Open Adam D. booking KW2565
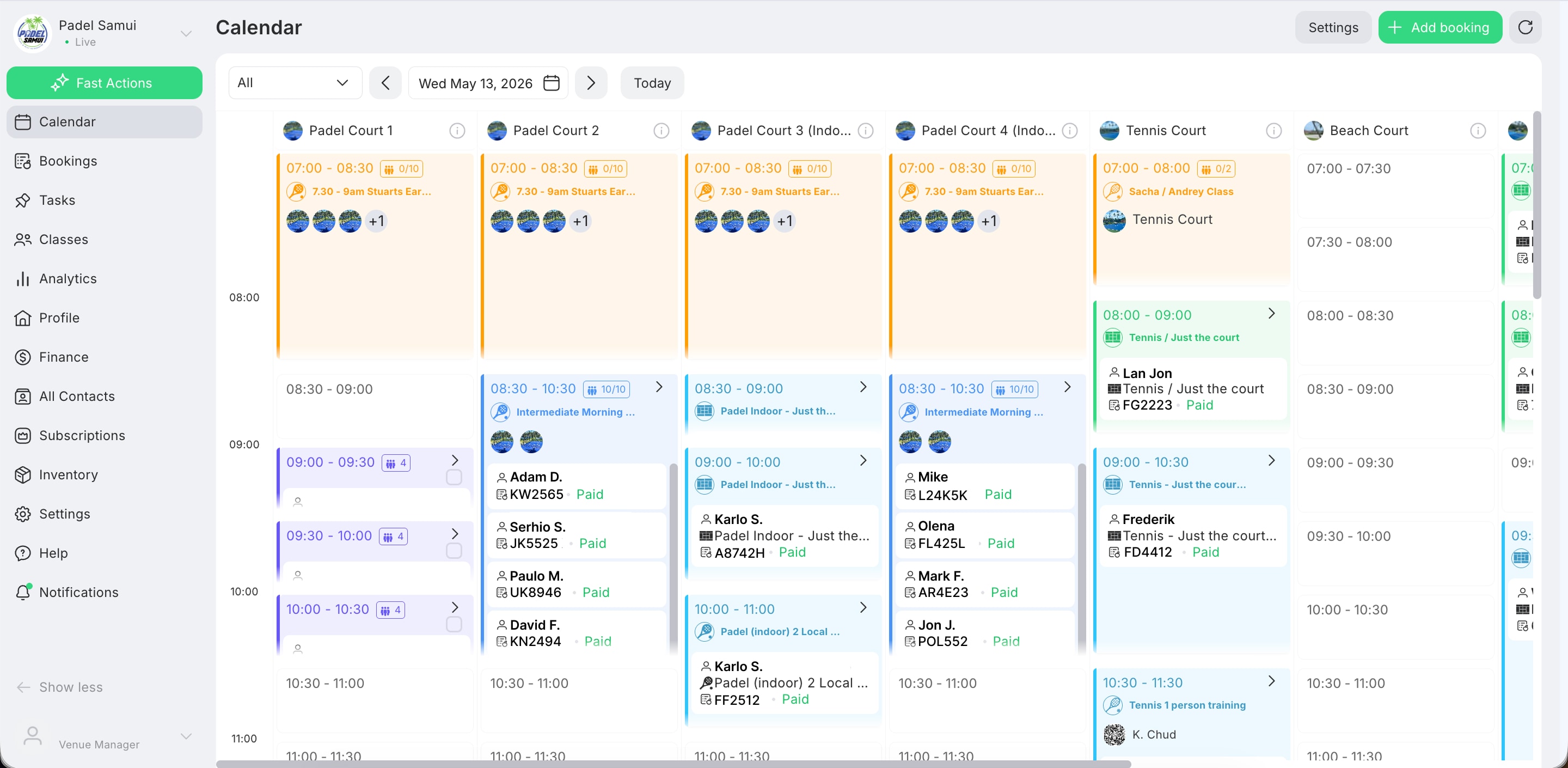The height and width of the screenshot is (768, 1568). (x=577, y=485)
